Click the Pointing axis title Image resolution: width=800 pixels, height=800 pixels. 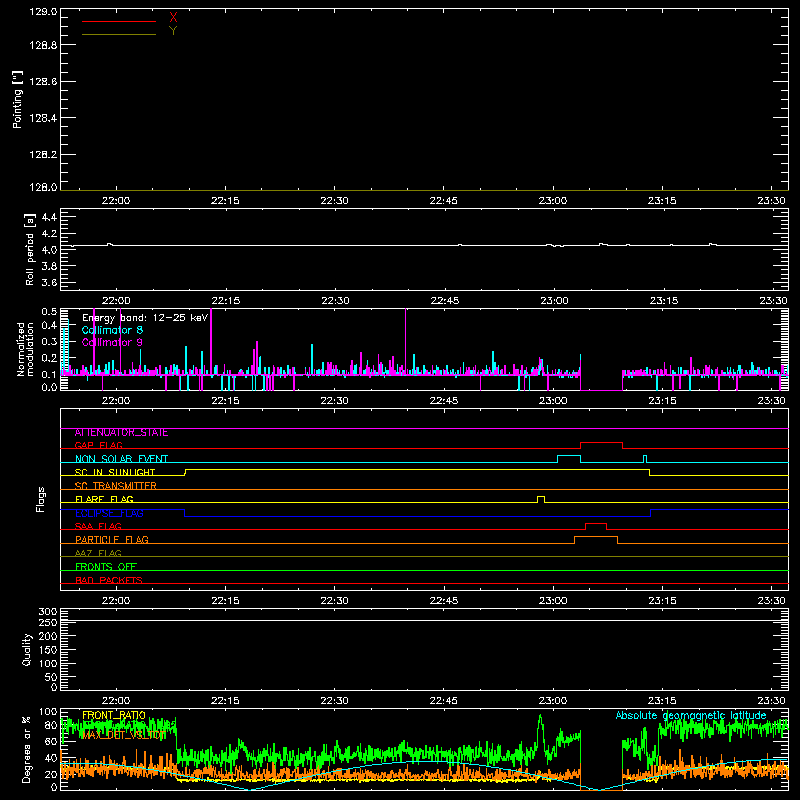18,99
